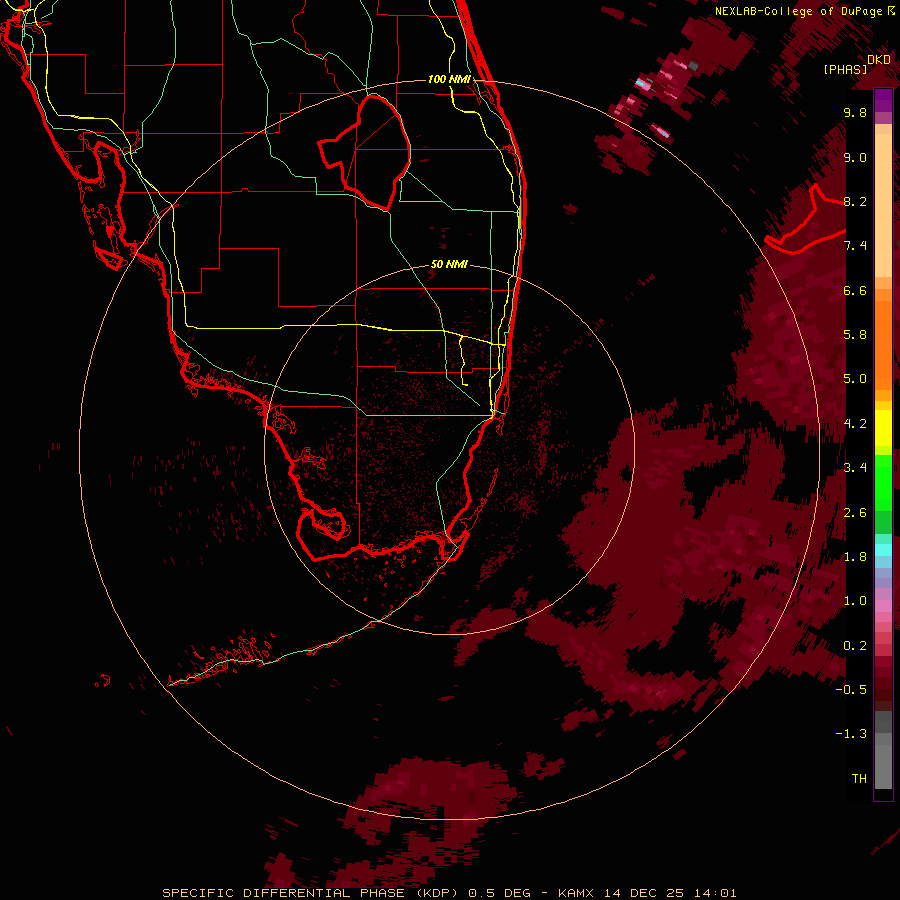The image size is (900, 900).
Task: Pick the gray band on the color bar
Action: (x=883, y=752)
